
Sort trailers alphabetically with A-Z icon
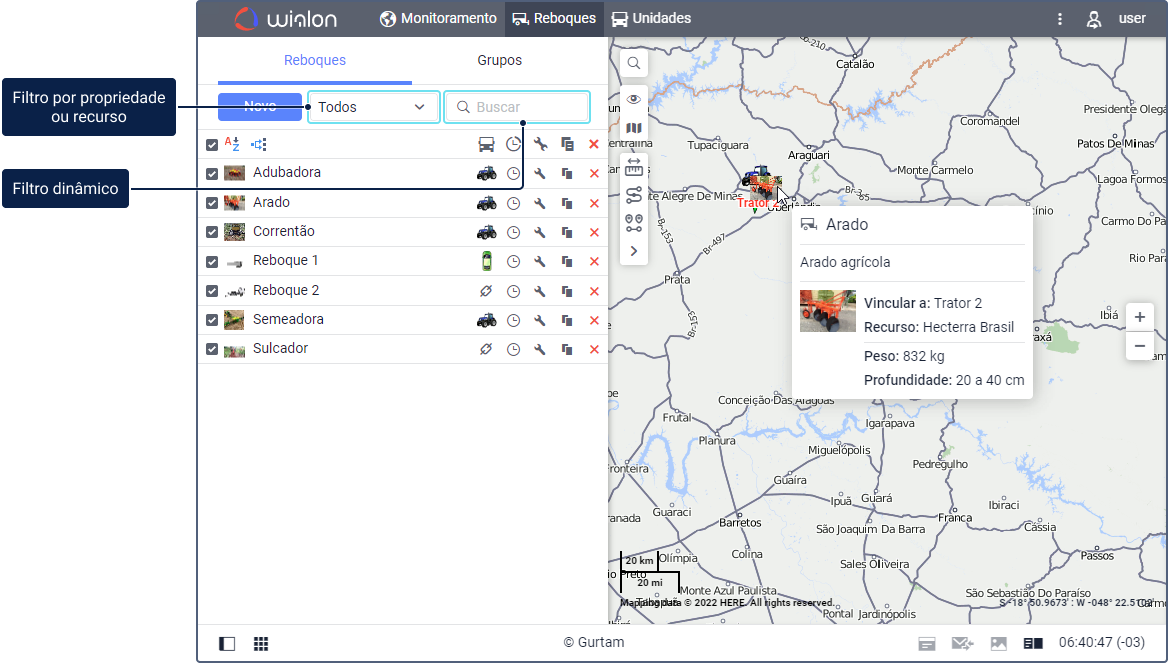pyautogui.click(x=232, y=144)
